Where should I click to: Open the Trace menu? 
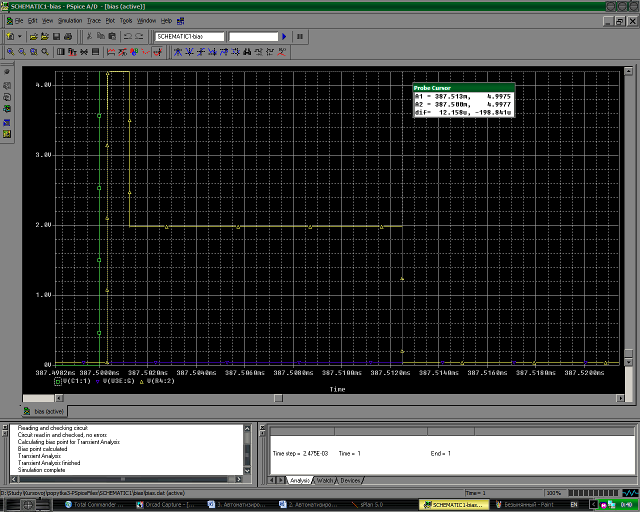(x=94, y=20)
